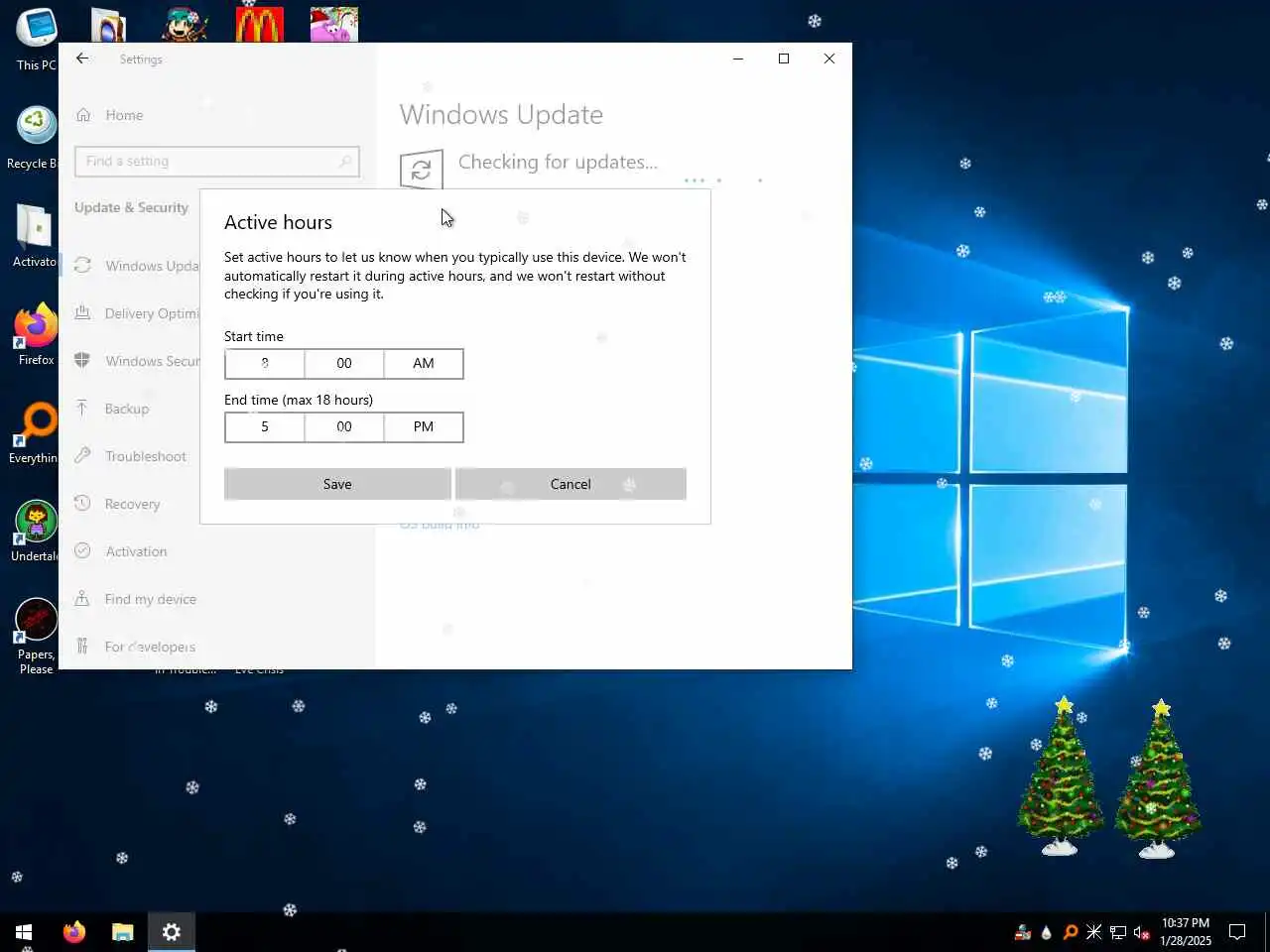Click the muted volume tray icon

(x=1141, y=932)
